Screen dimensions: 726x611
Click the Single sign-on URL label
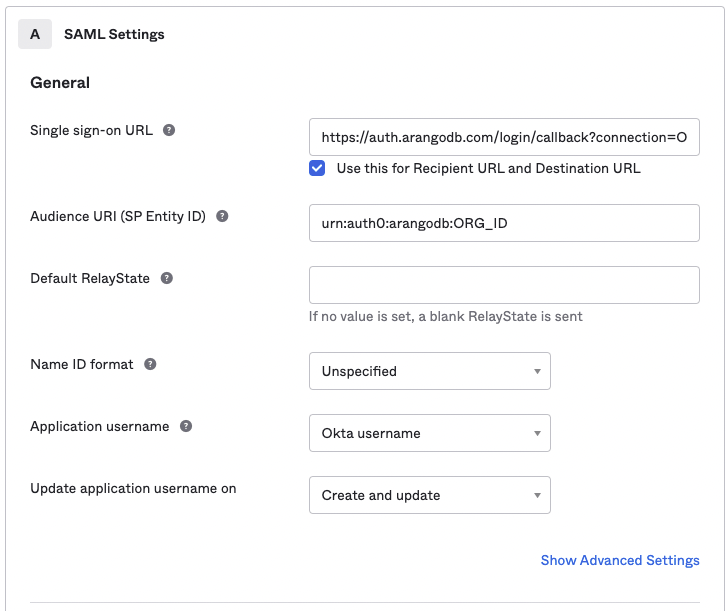(x=91, y=131)
